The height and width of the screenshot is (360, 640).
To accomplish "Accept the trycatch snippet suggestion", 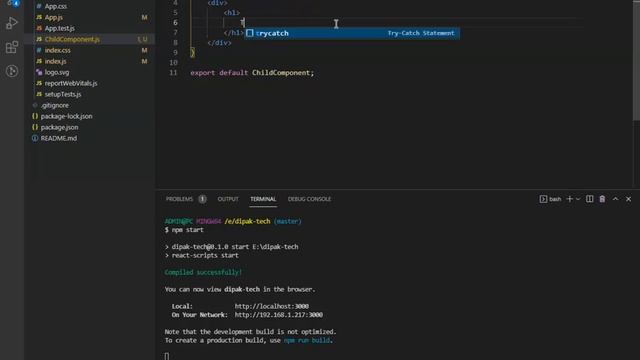I will 352,33.
